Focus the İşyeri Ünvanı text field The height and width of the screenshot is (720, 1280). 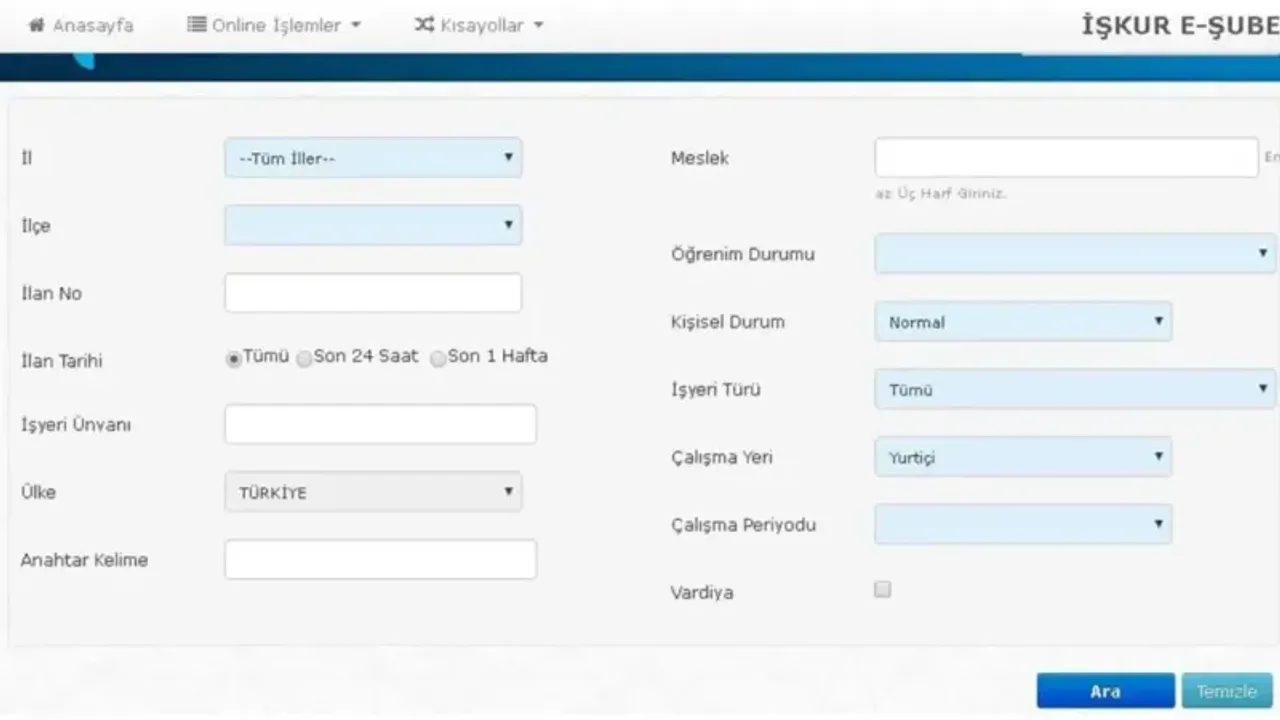pos(380,424)
